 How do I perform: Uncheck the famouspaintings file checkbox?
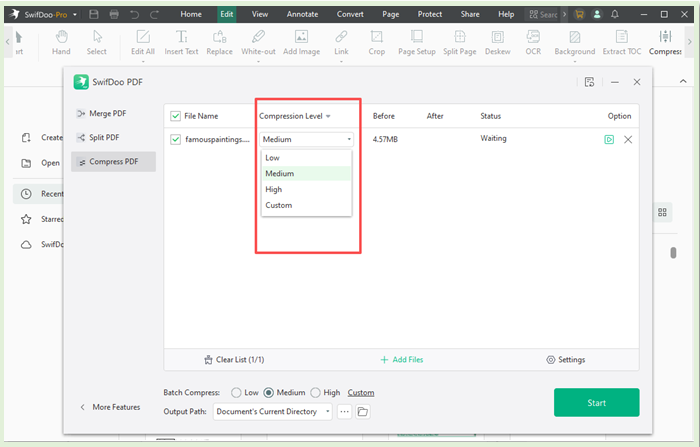(175, 139)
